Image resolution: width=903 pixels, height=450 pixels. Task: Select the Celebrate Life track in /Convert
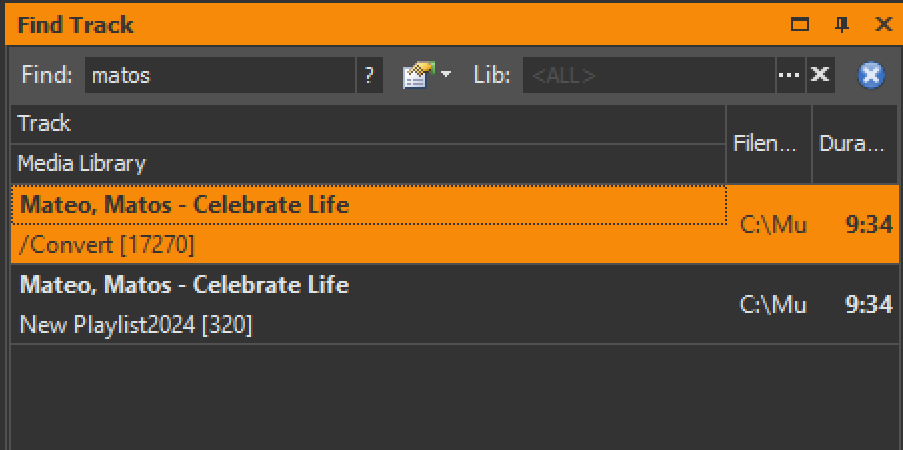point(184,205)
